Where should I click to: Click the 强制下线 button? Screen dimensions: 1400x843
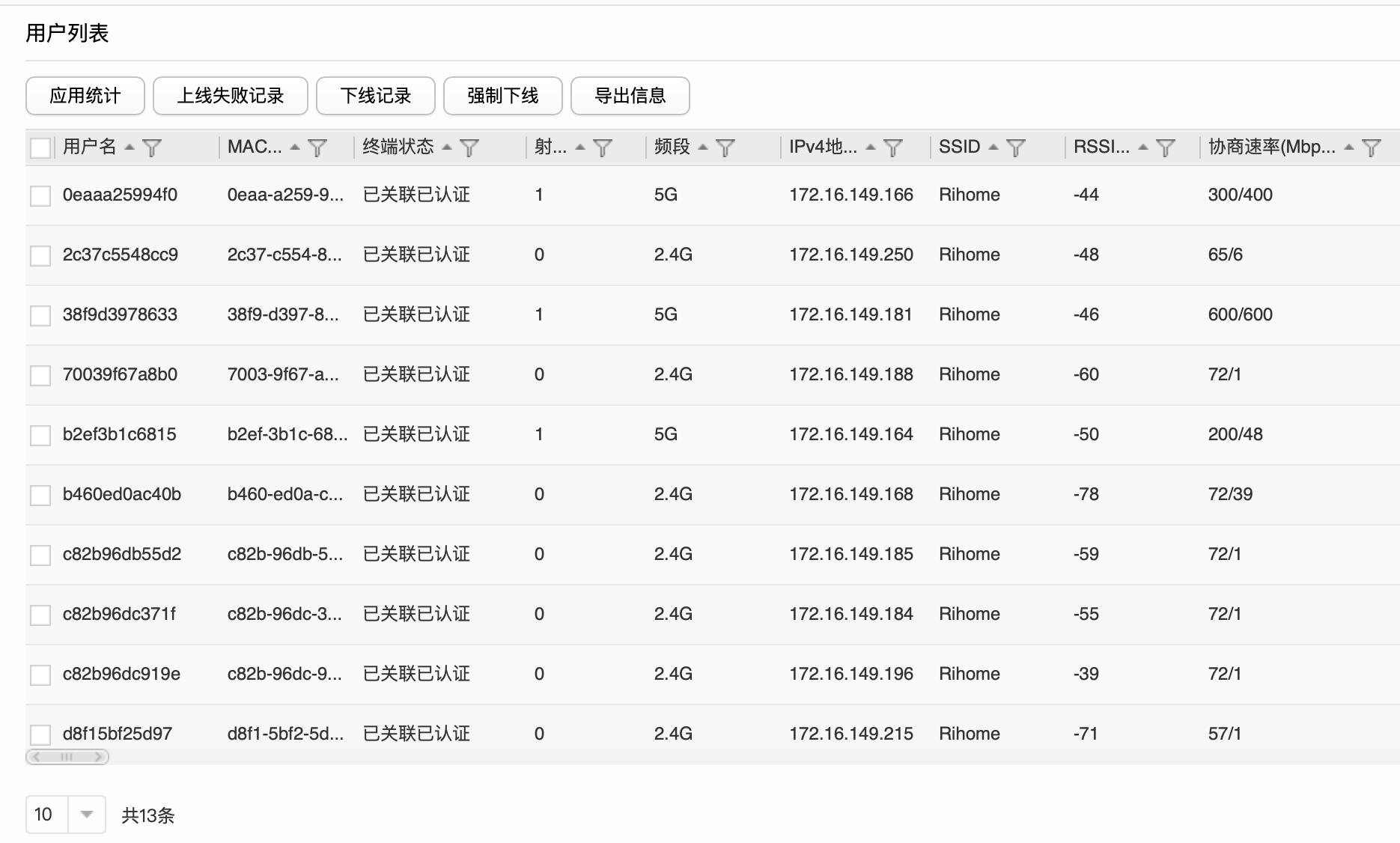tap(502, 96)
